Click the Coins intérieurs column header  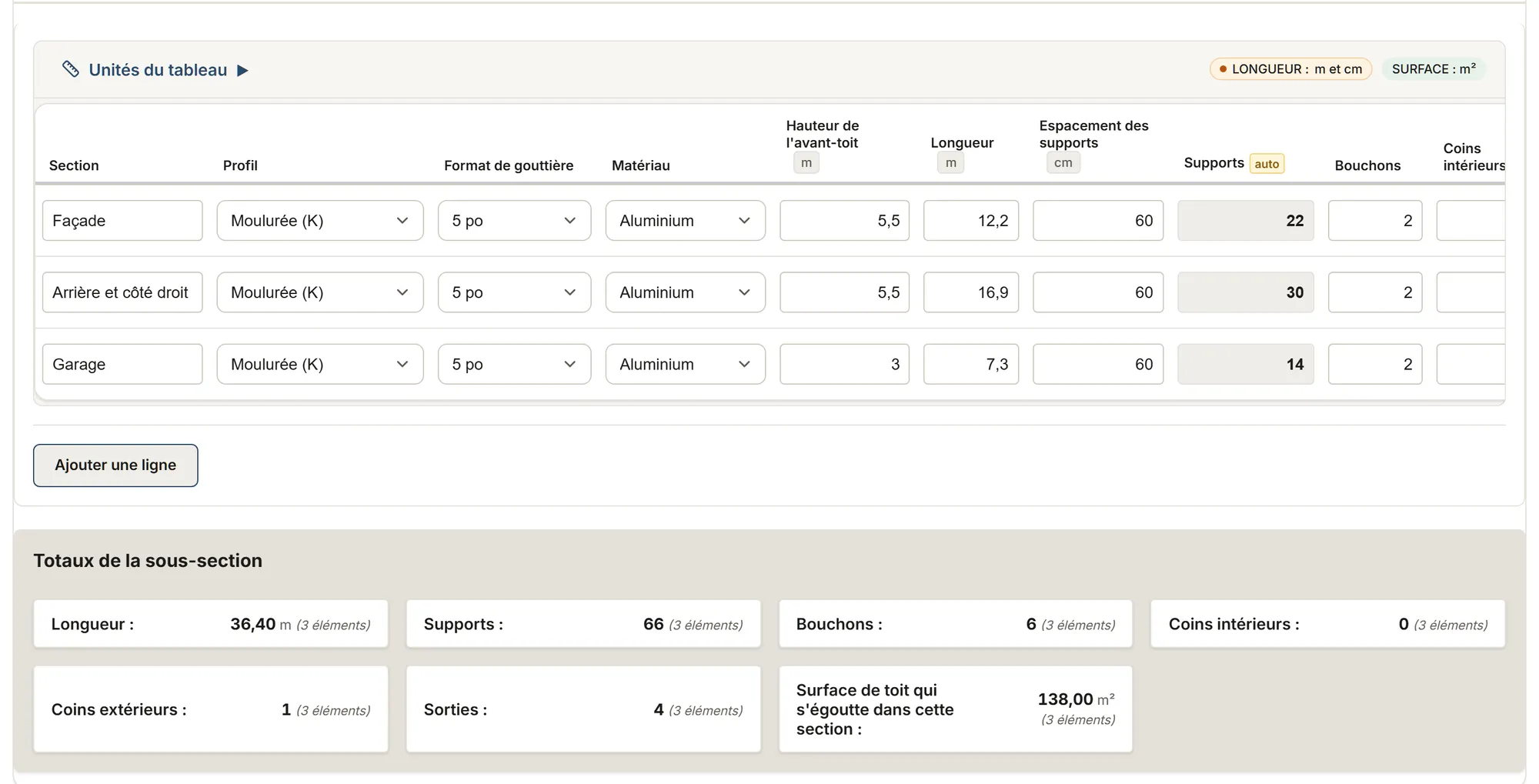[1474, 157]
